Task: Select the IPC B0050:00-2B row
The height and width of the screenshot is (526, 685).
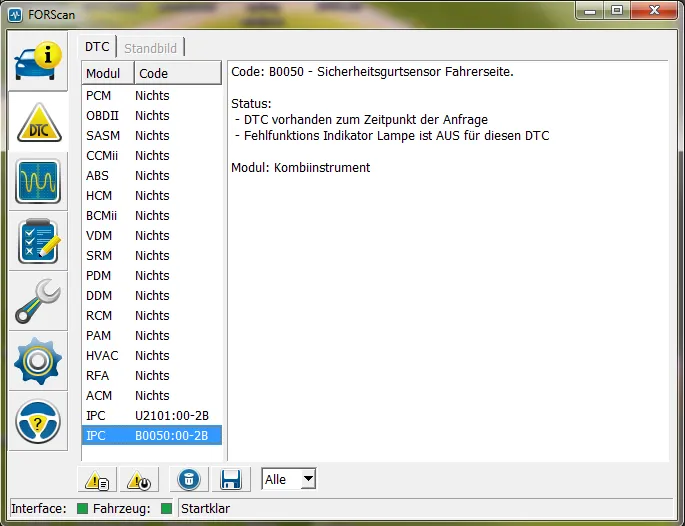Action: tap(151, 435)
